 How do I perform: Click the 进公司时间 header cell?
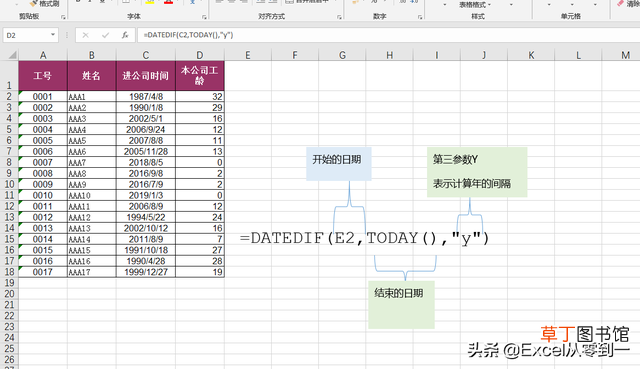point(146,76)
